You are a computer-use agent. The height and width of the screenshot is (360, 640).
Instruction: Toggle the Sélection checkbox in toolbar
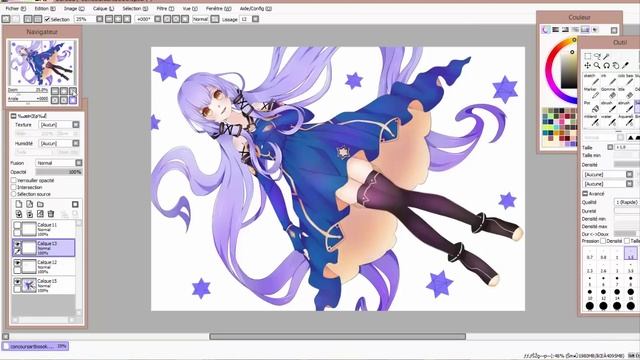[47, 19]
